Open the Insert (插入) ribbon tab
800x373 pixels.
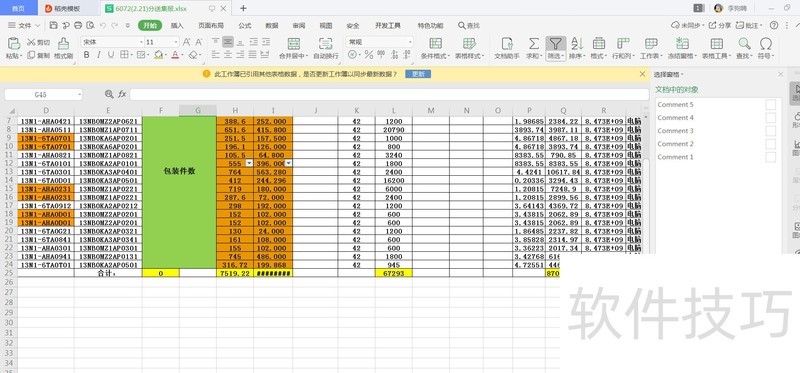pyautogui.click(x=177, y=26)
